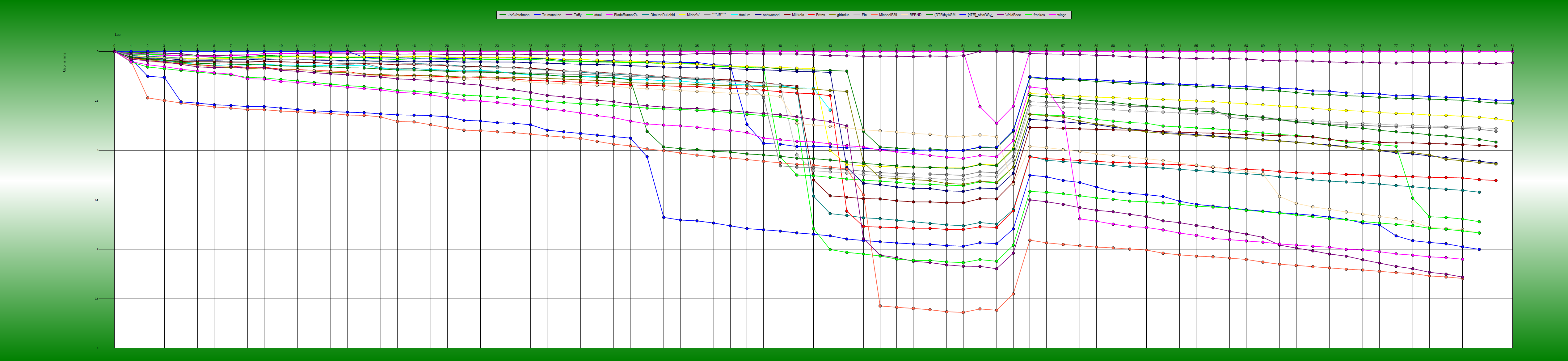Image resolution: width=1568 pixels, height=361 pixels.
Task: Click Mikkola's dark red legend line marker
Action: pyautogui.click(x=787, y=15)
